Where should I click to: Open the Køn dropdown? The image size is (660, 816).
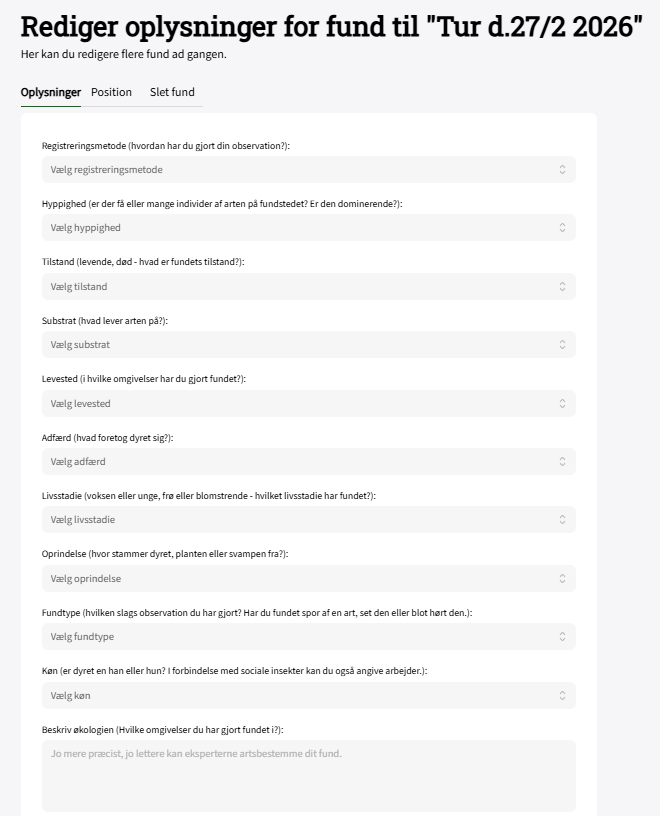click(308, 695)
